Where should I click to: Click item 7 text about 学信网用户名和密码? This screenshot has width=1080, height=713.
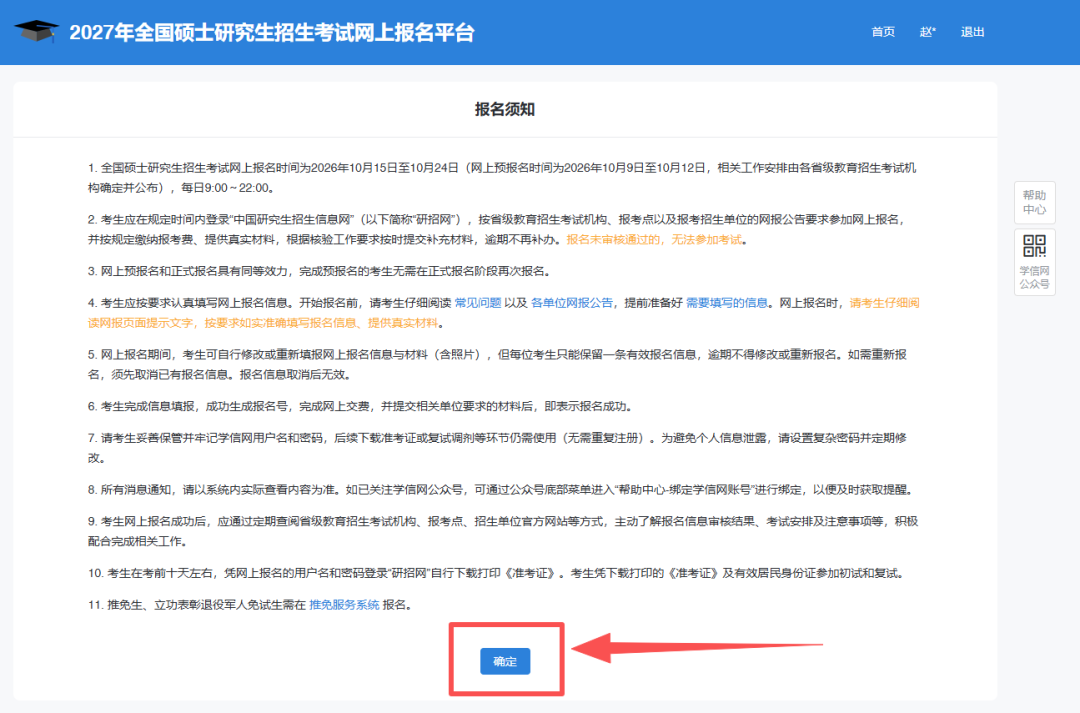497,448
